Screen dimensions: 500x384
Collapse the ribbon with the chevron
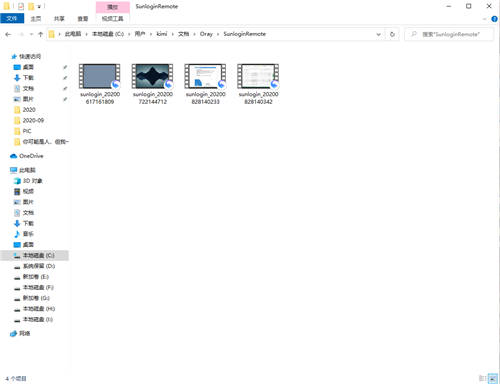(x=484, y=19)
